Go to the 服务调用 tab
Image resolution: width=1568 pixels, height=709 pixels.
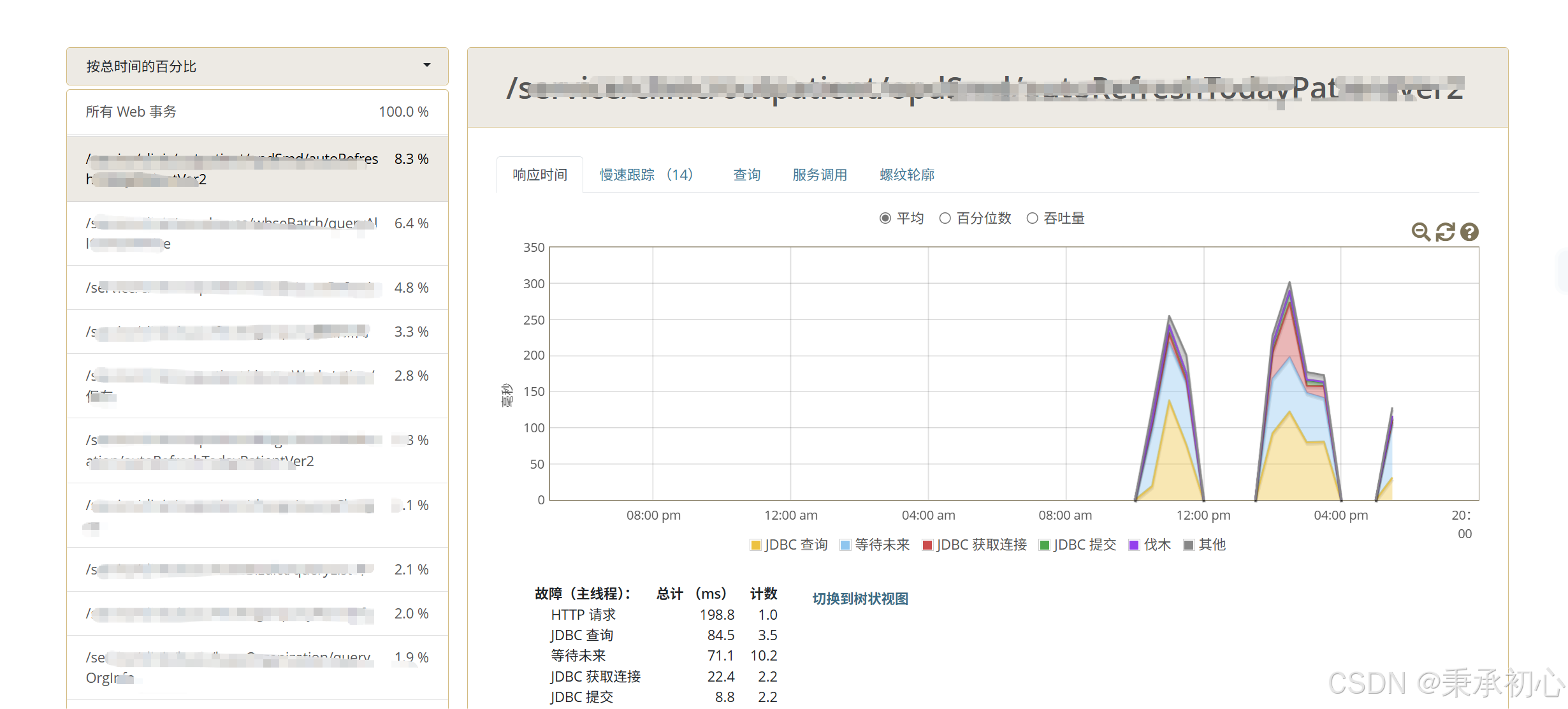[x=820, y=175]
